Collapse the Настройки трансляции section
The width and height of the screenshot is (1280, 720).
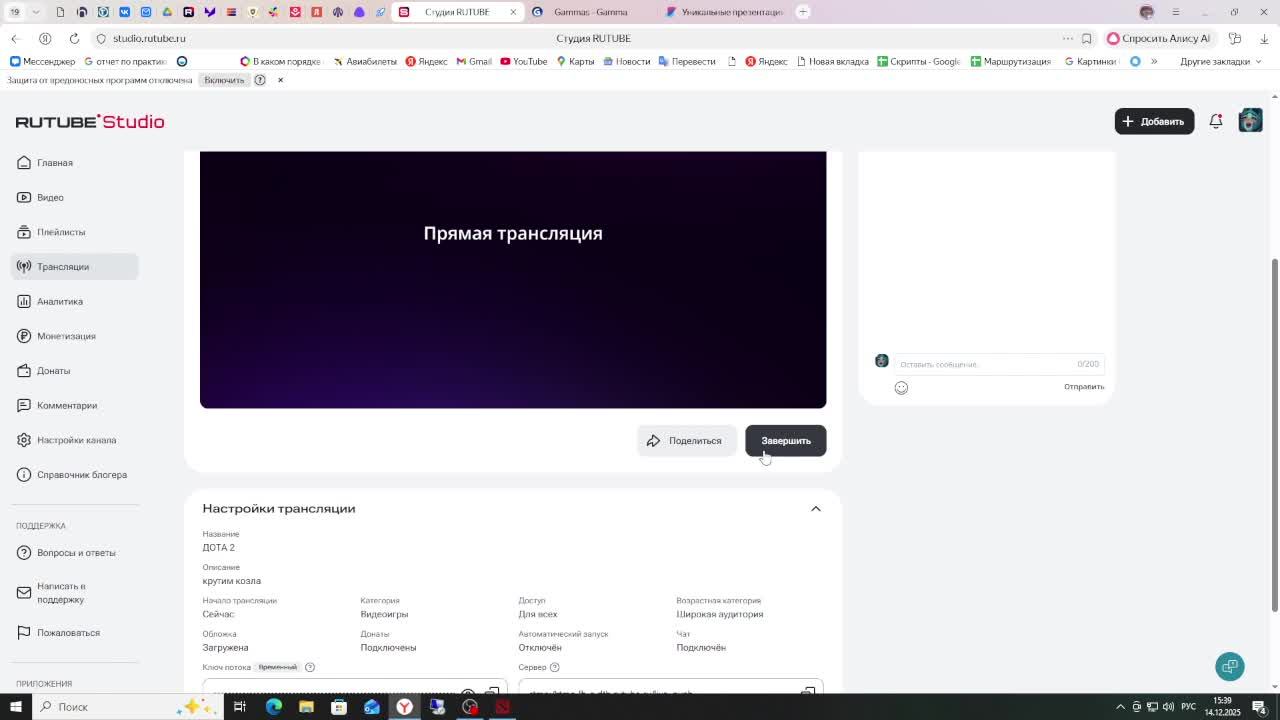coord(816,509)
